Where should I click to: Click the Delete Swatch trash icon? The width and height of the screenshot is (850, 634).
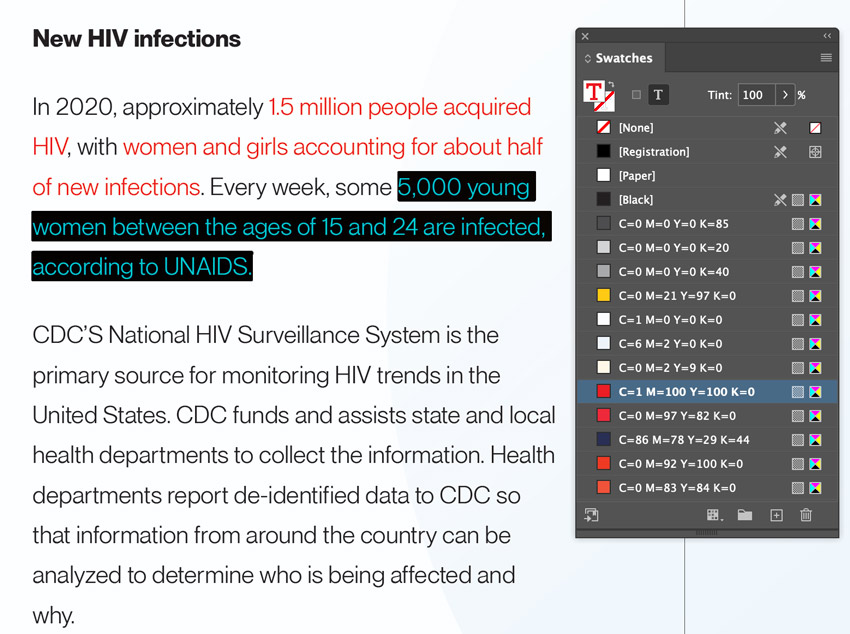(x=806, y=515)
